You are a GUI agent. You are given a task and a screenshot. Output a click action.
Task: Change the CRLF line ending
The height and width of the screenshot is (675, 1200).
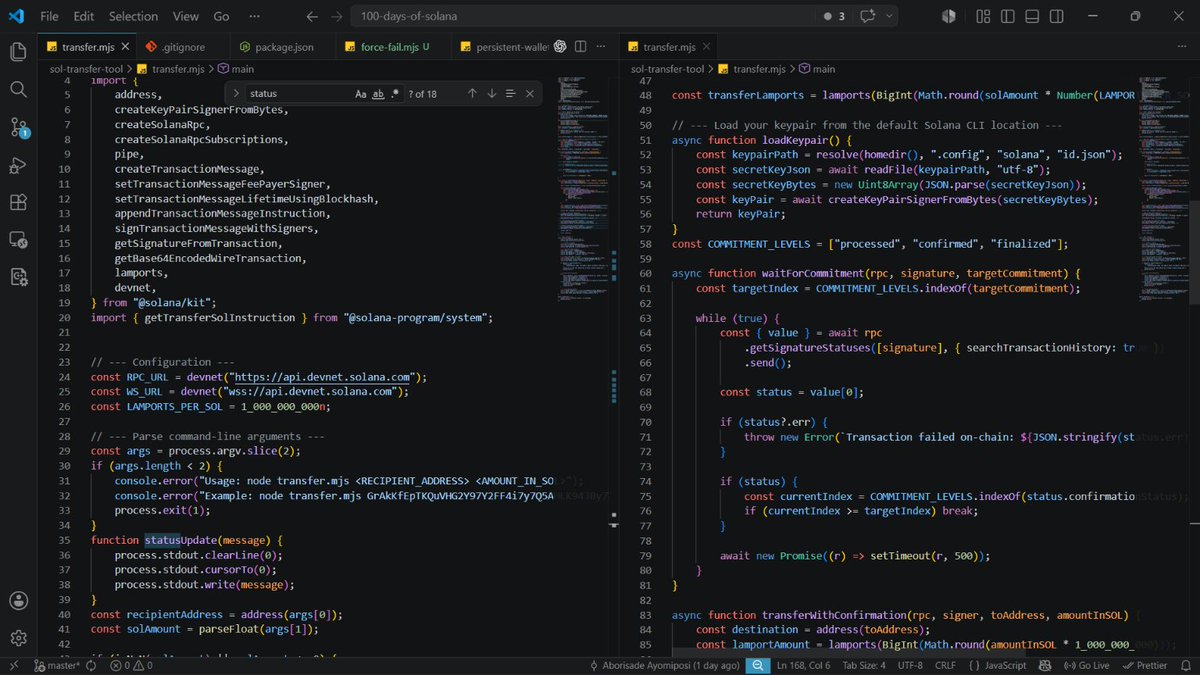pyautogui.click(x=946, y=665)
